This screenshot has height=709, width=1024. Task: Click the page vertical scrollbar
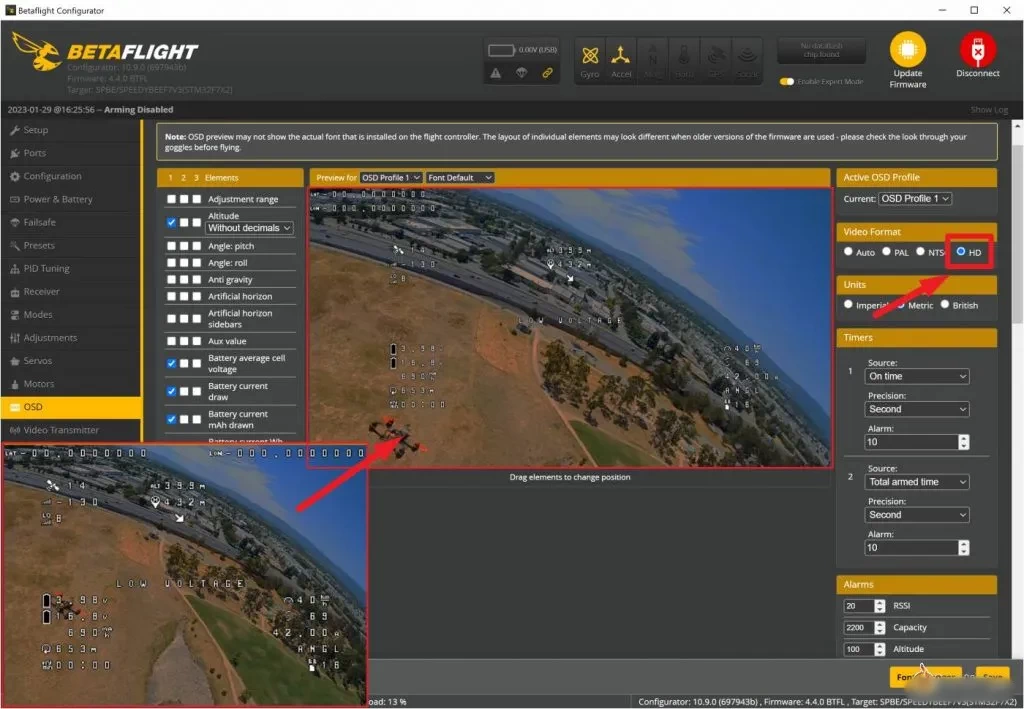coord(1017,234)
